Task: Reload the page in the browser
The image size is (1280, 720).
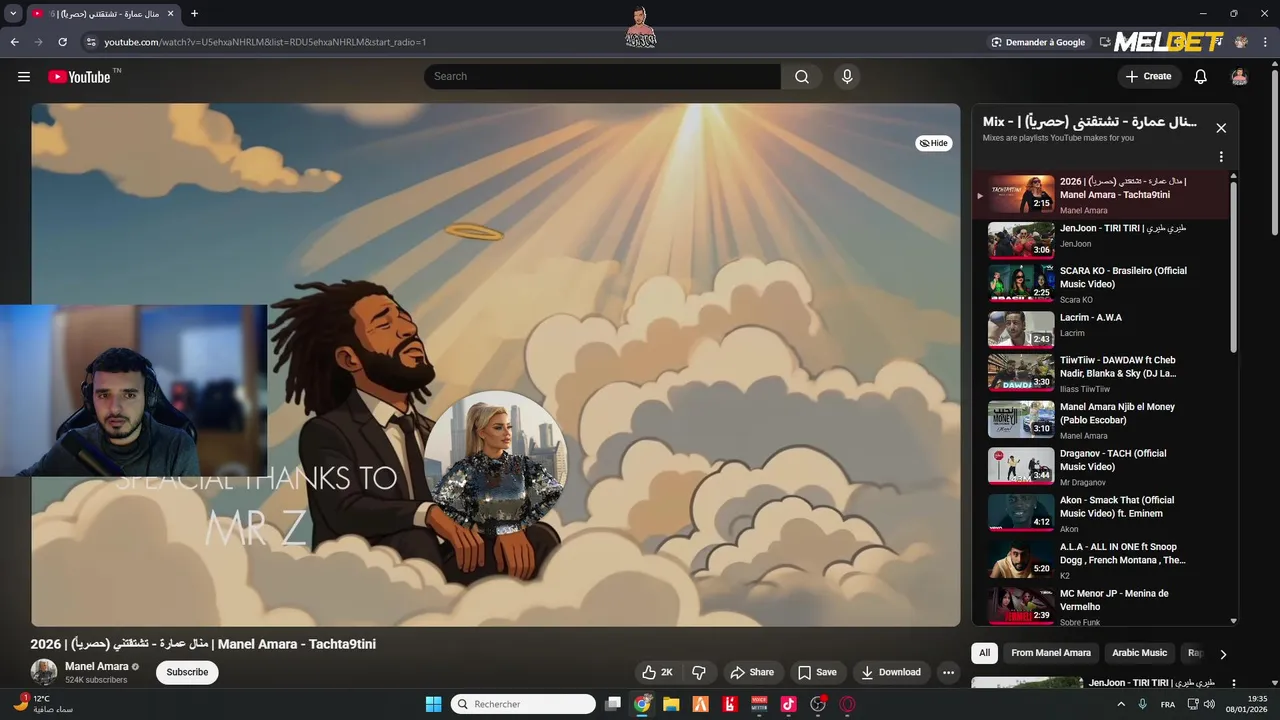Action: [63, 42]
